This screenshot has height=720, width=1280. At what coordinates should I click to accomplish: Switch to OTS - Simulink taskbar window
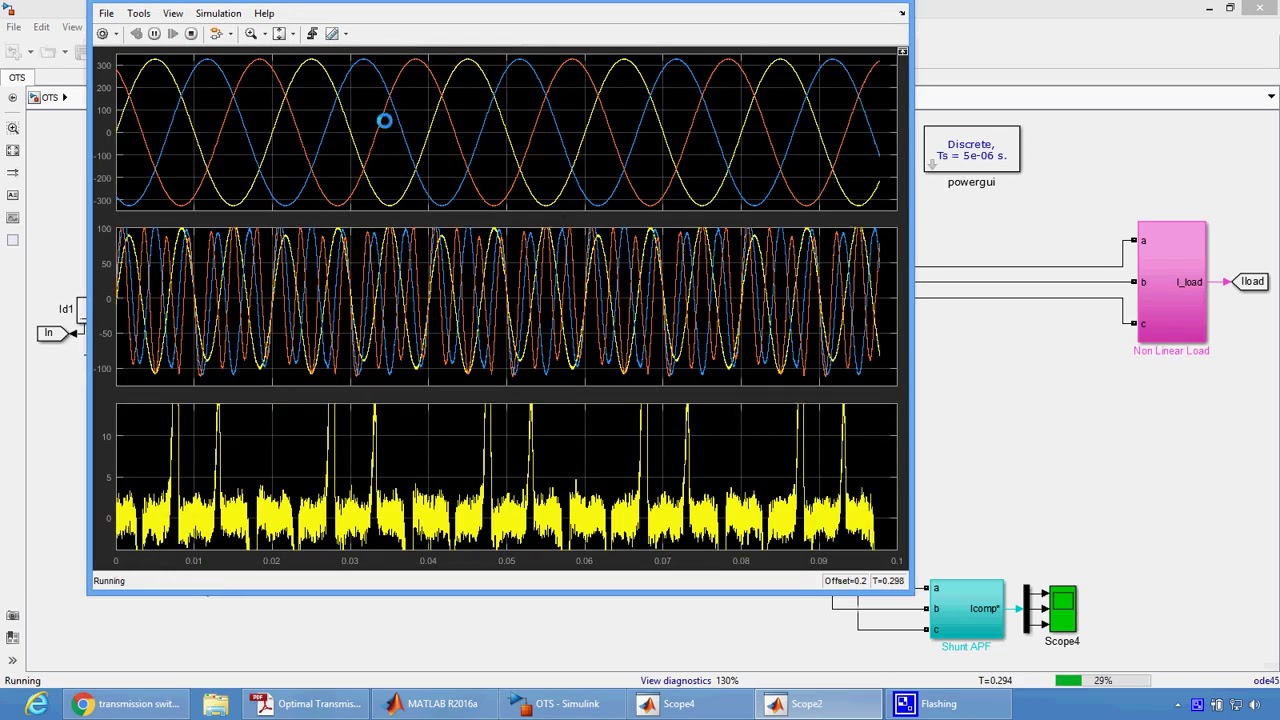tap(560, 704)
